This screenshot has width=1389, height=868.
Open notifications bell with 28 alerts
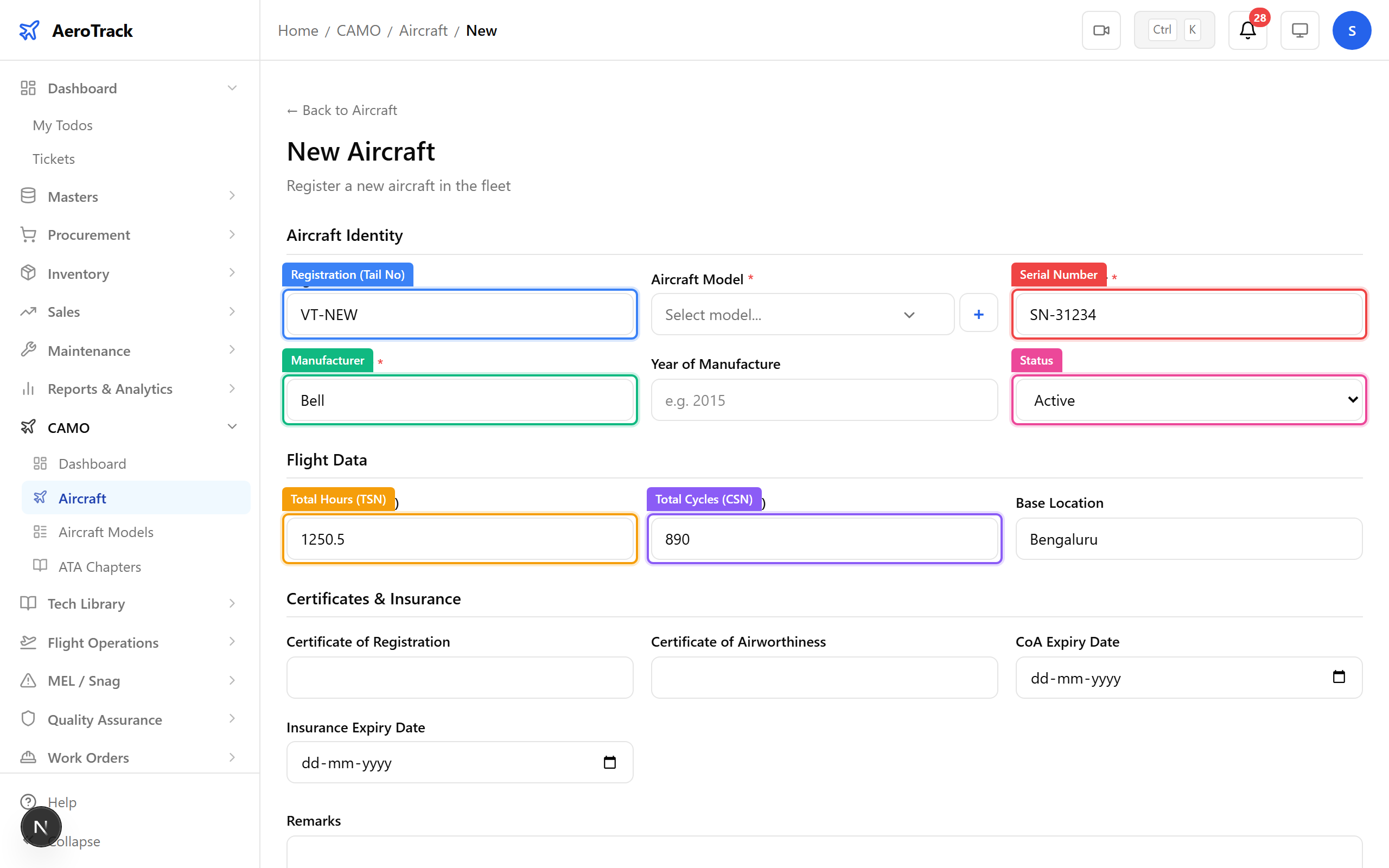coord(1247,30)
